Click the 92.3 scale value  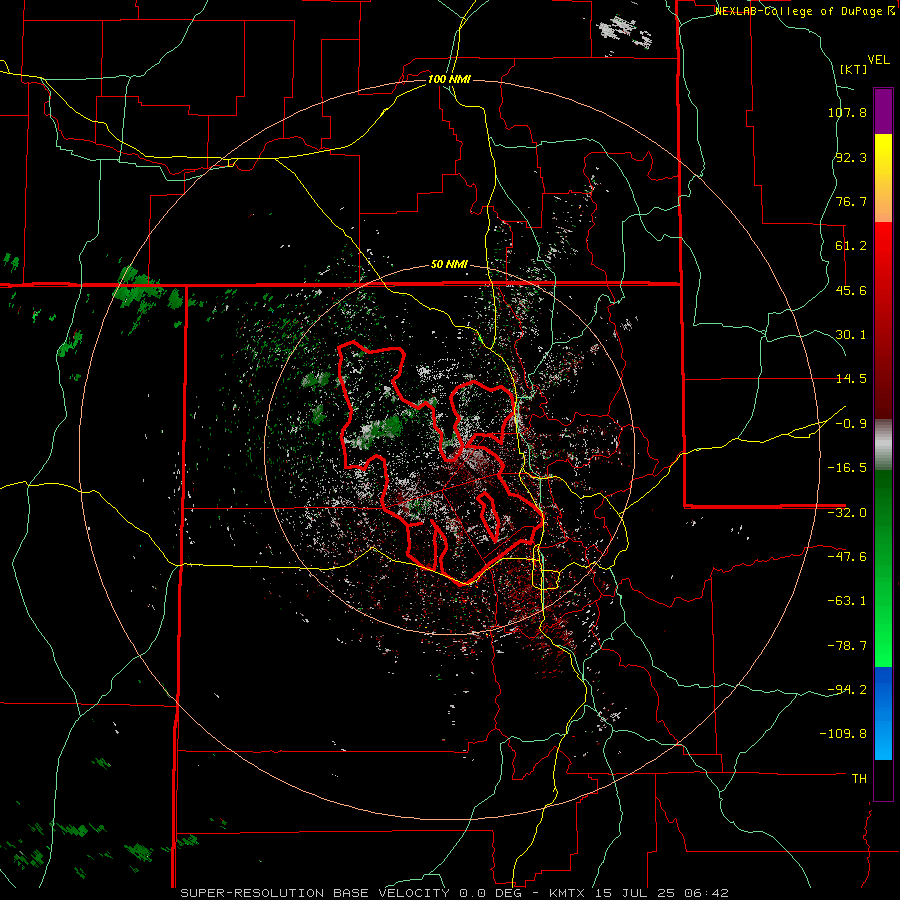click(851, 157)
